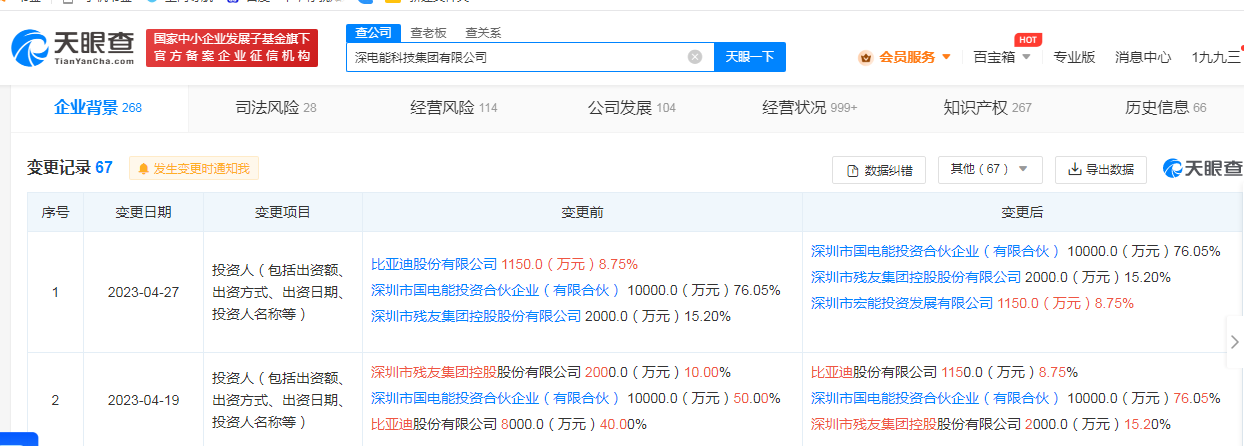Click the 天眼一下 search button
The width and height of the screenshot is (1244, 446).
pos(750,57)
